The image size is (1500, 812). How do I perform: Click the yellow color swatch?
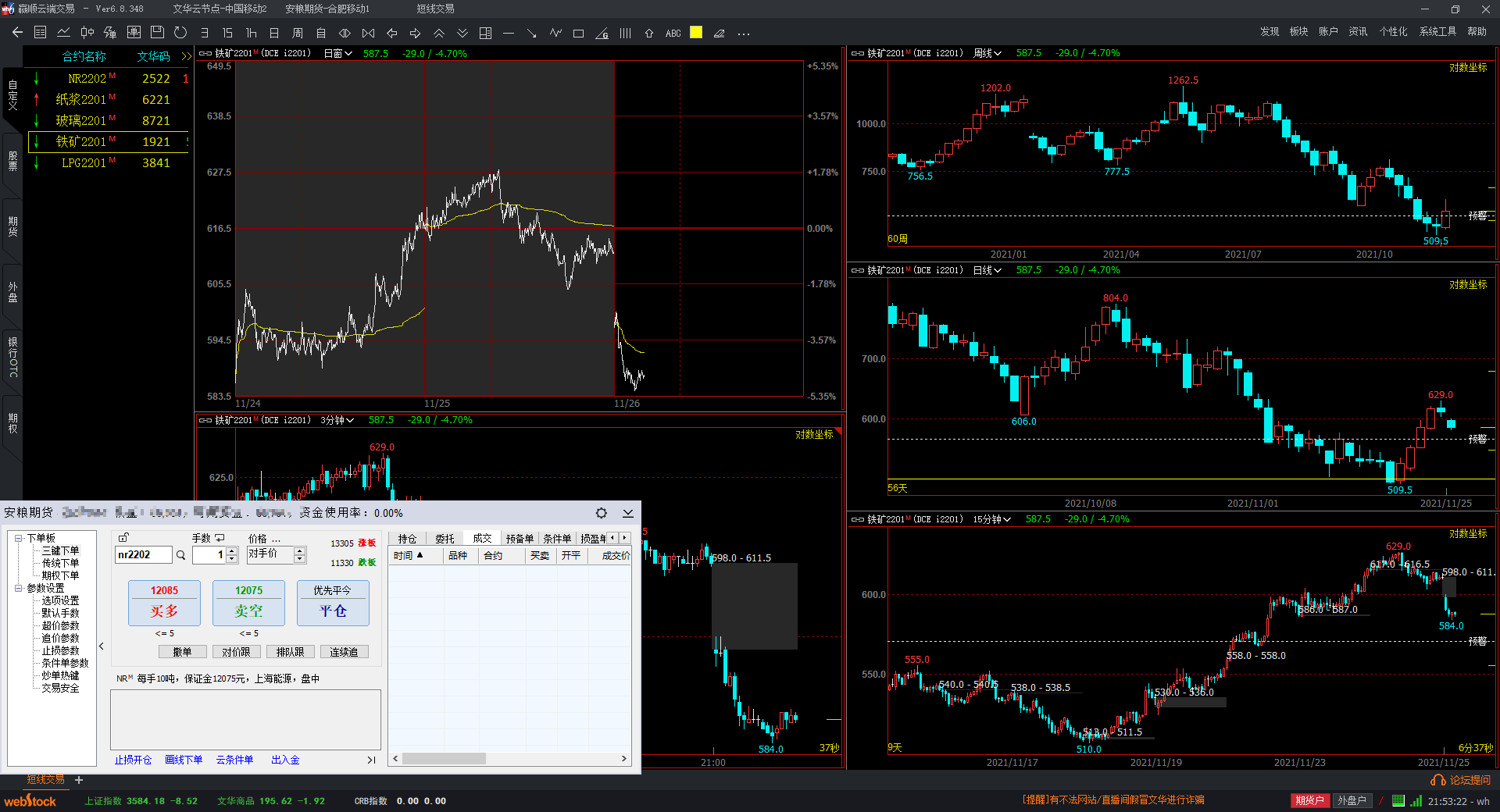click(696, 33)
